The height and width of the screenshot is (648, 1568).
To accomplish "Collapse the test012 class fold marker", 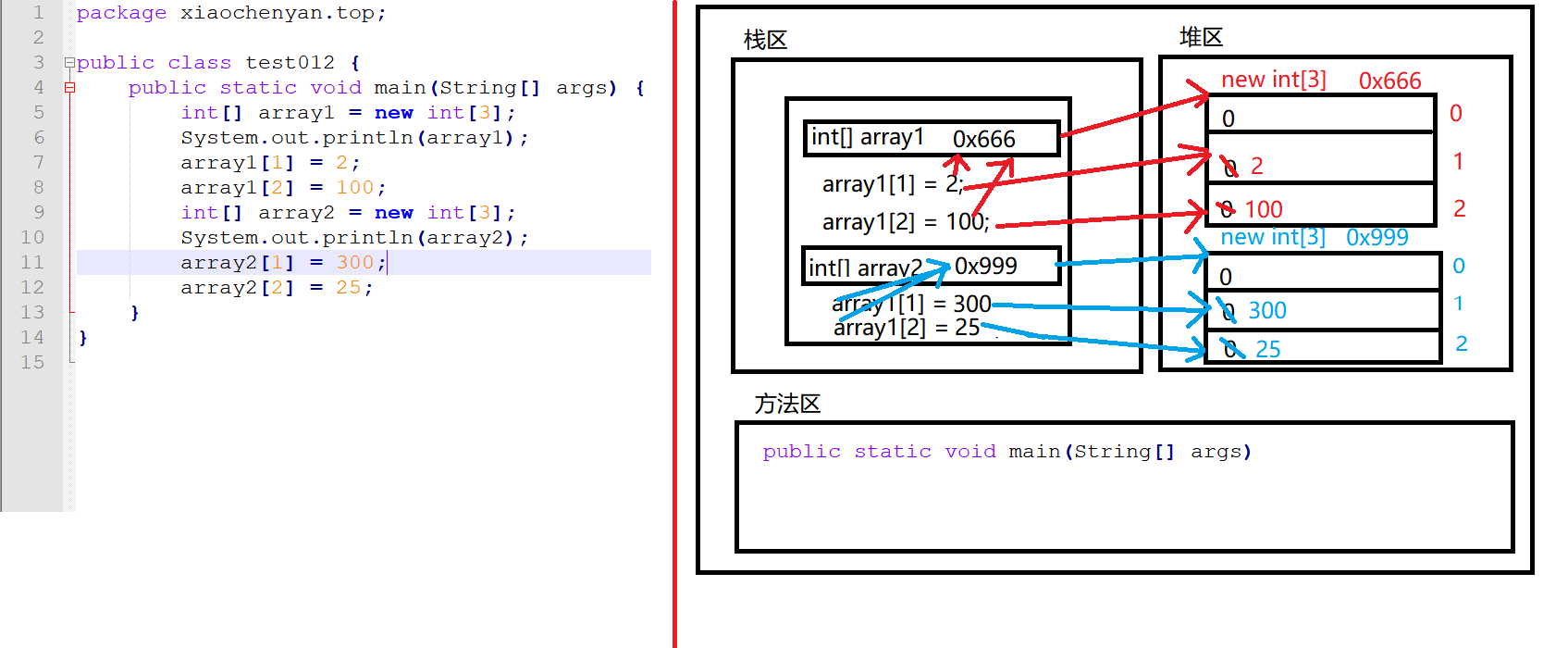I will click(69, 63).
